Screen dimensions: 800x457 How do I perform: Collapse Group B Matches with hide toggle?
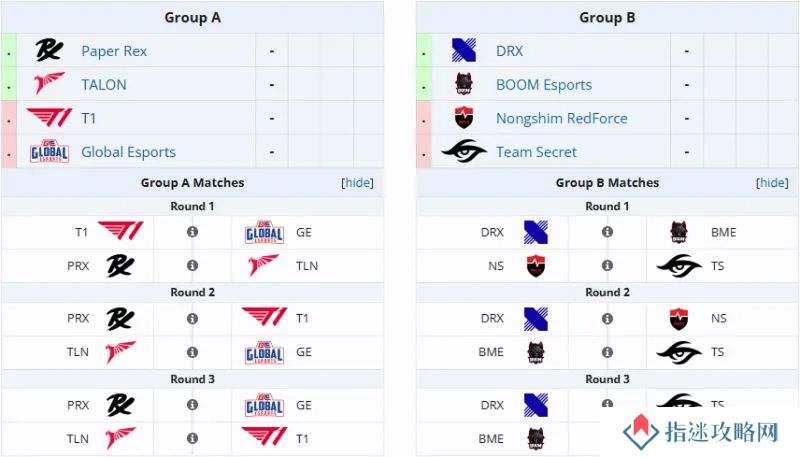click(x=772, y=183)
